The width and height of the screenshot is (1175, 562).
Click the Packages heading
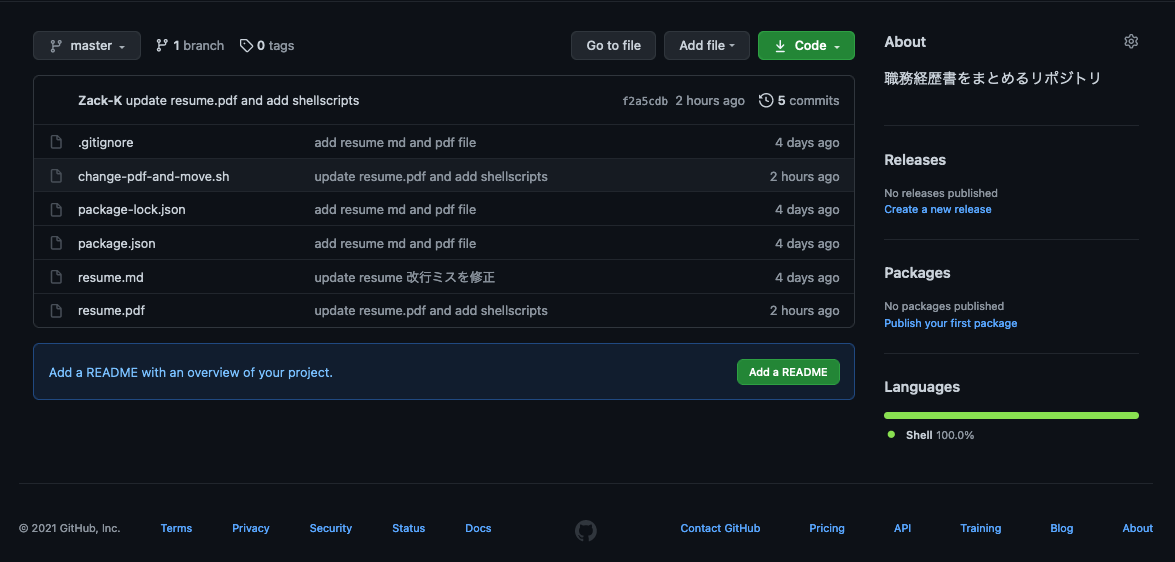[917, 273]
